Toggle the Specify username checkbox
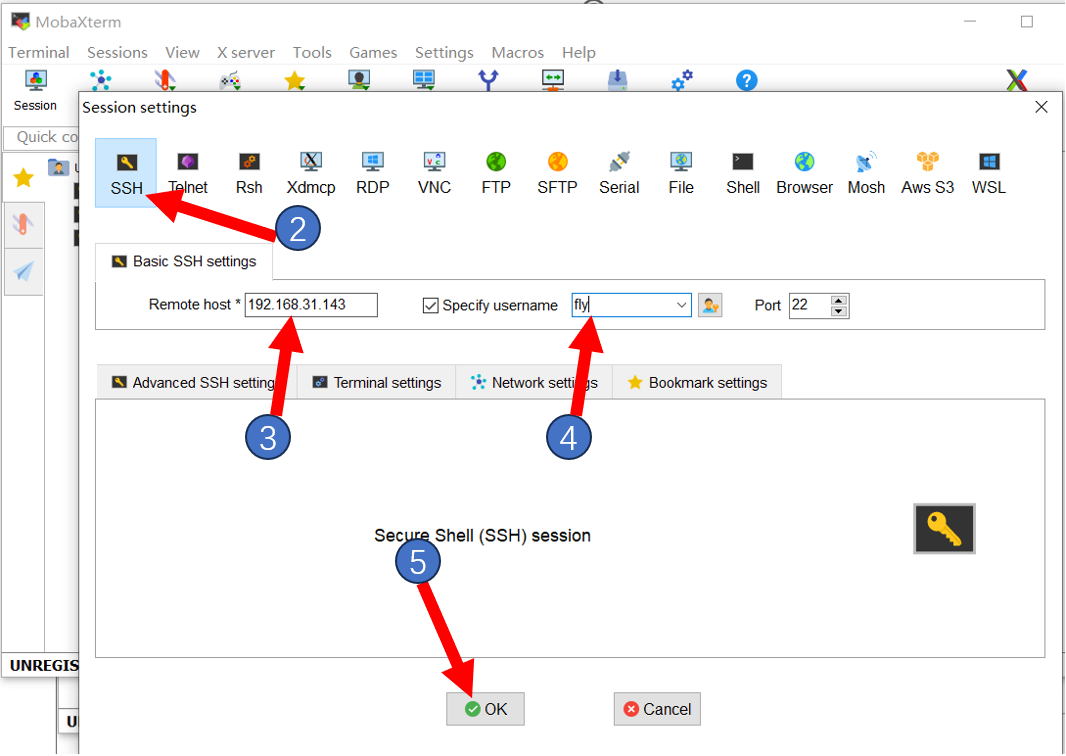Viewport: 1066px width, 756px height. click(431, 306)
